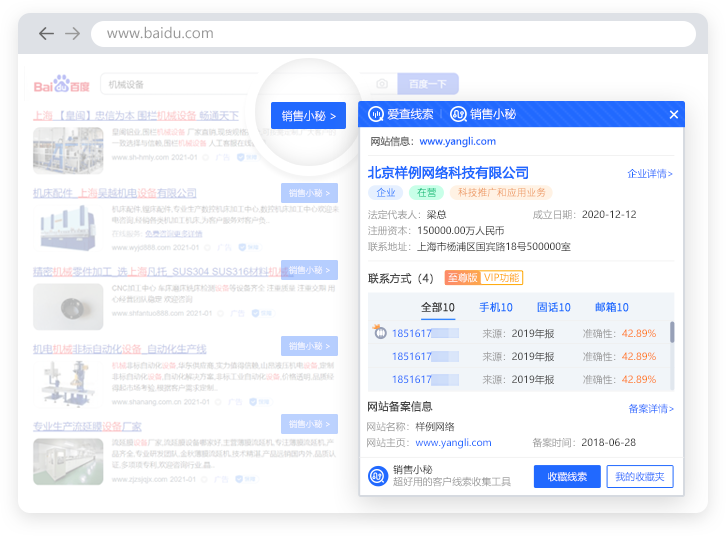
Task: Click the www.baidu.com address bar
Action: [393, 33]
